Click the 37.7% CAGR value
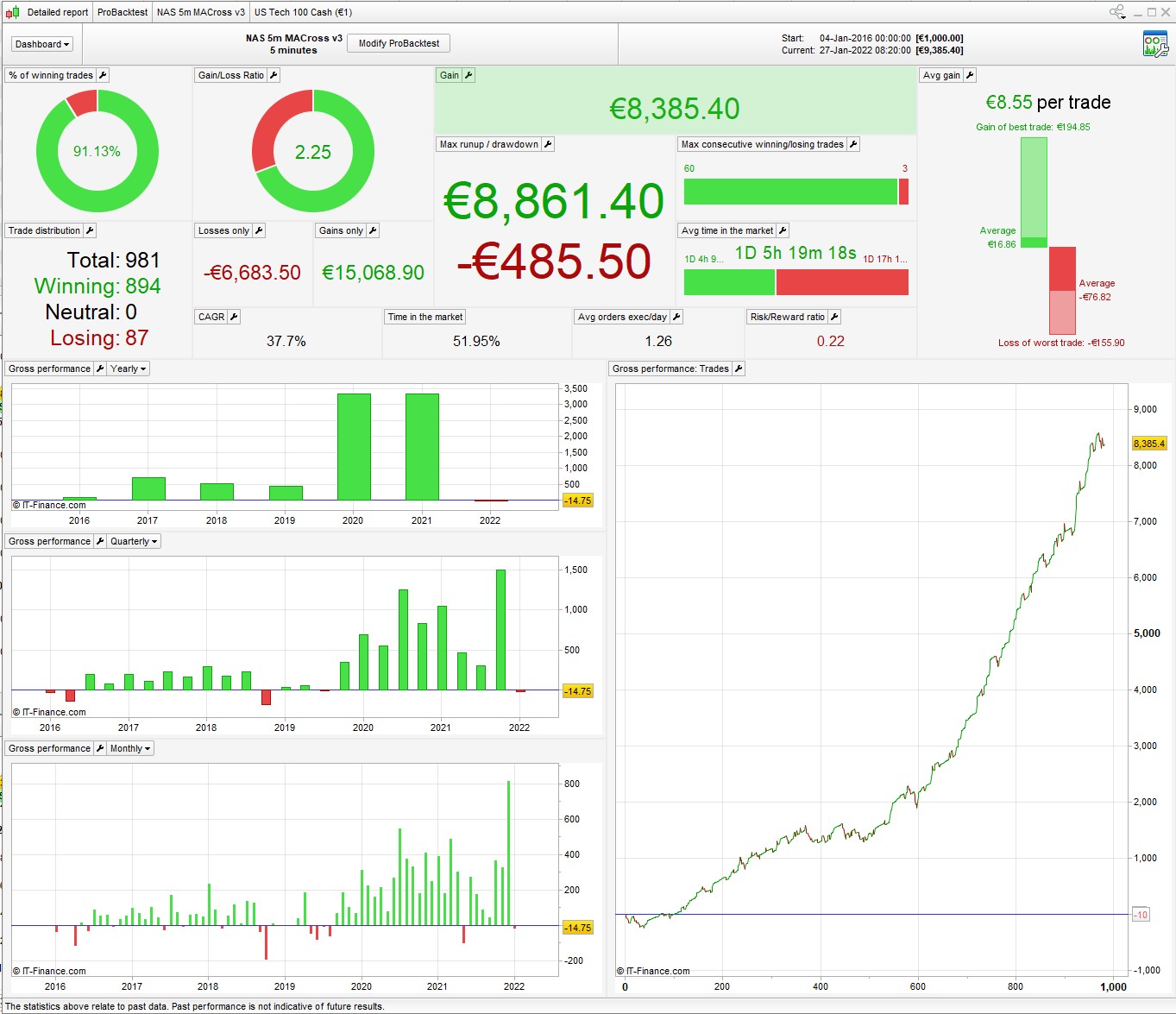 pos(286,341)
